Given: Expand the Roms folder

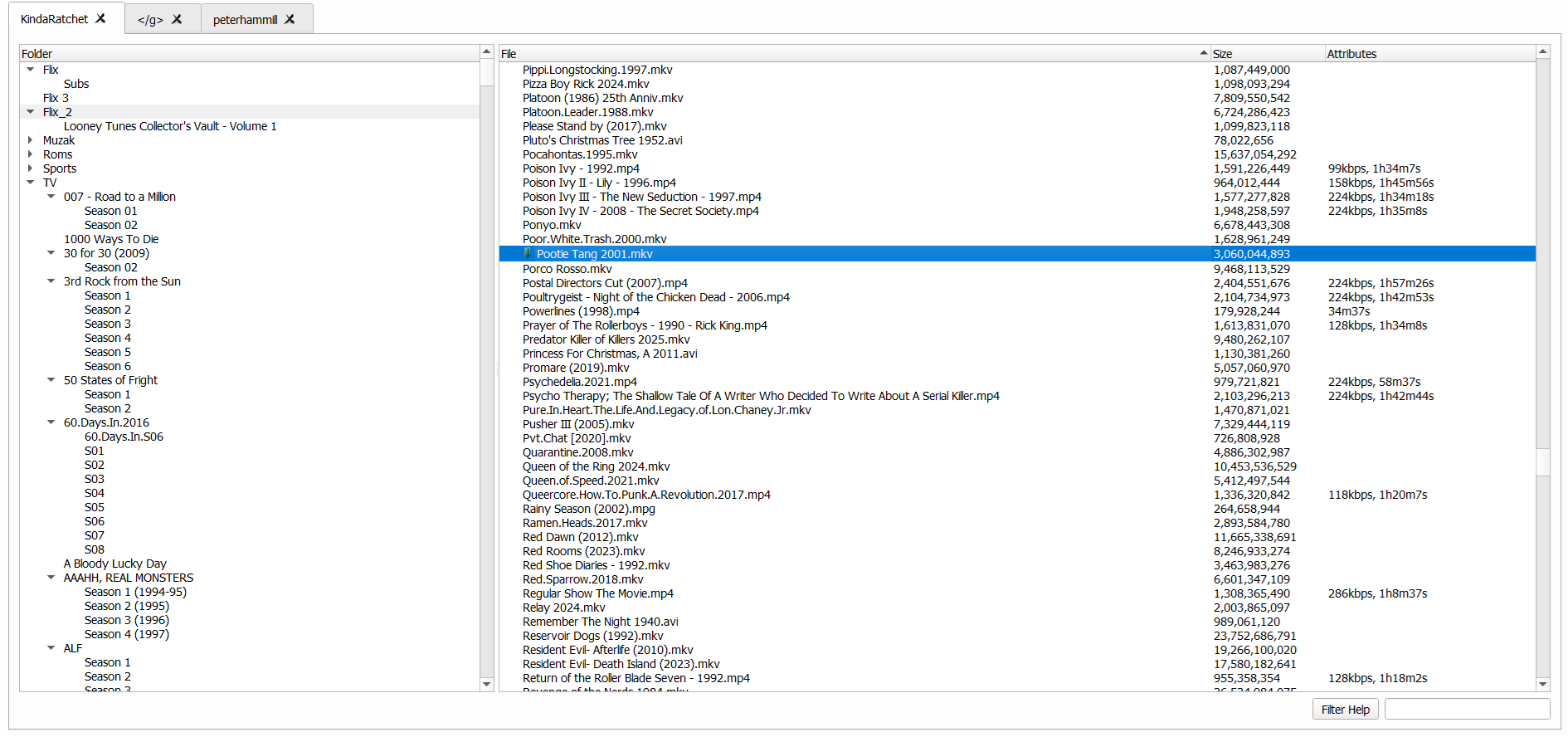Looking at the screenshot, I should [x=31, y=154].
